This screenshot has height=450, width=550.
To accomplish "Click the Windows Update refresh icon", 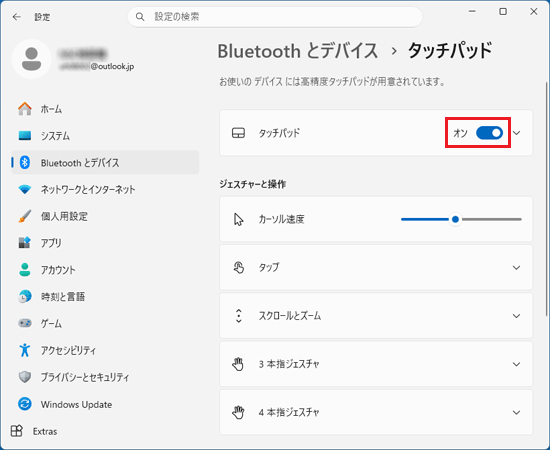I will click(x=25, y=404).
